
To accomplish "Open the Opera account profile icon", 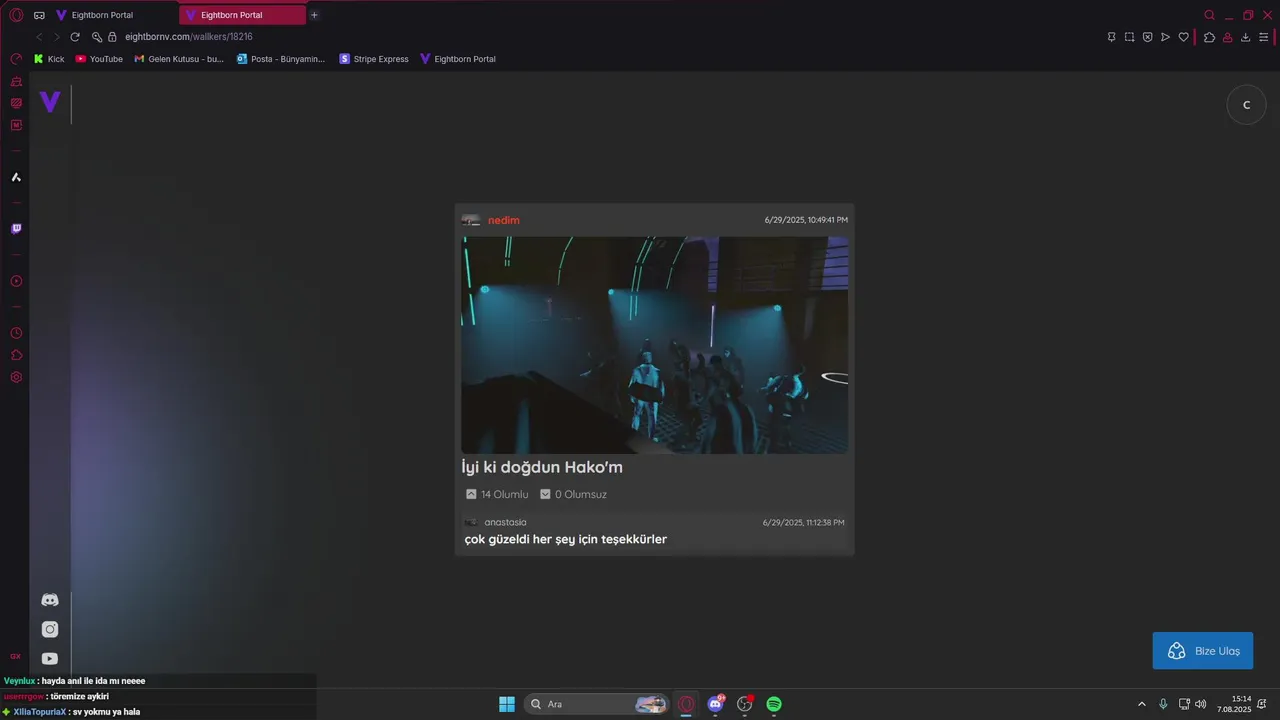I will coord(1227,37).
